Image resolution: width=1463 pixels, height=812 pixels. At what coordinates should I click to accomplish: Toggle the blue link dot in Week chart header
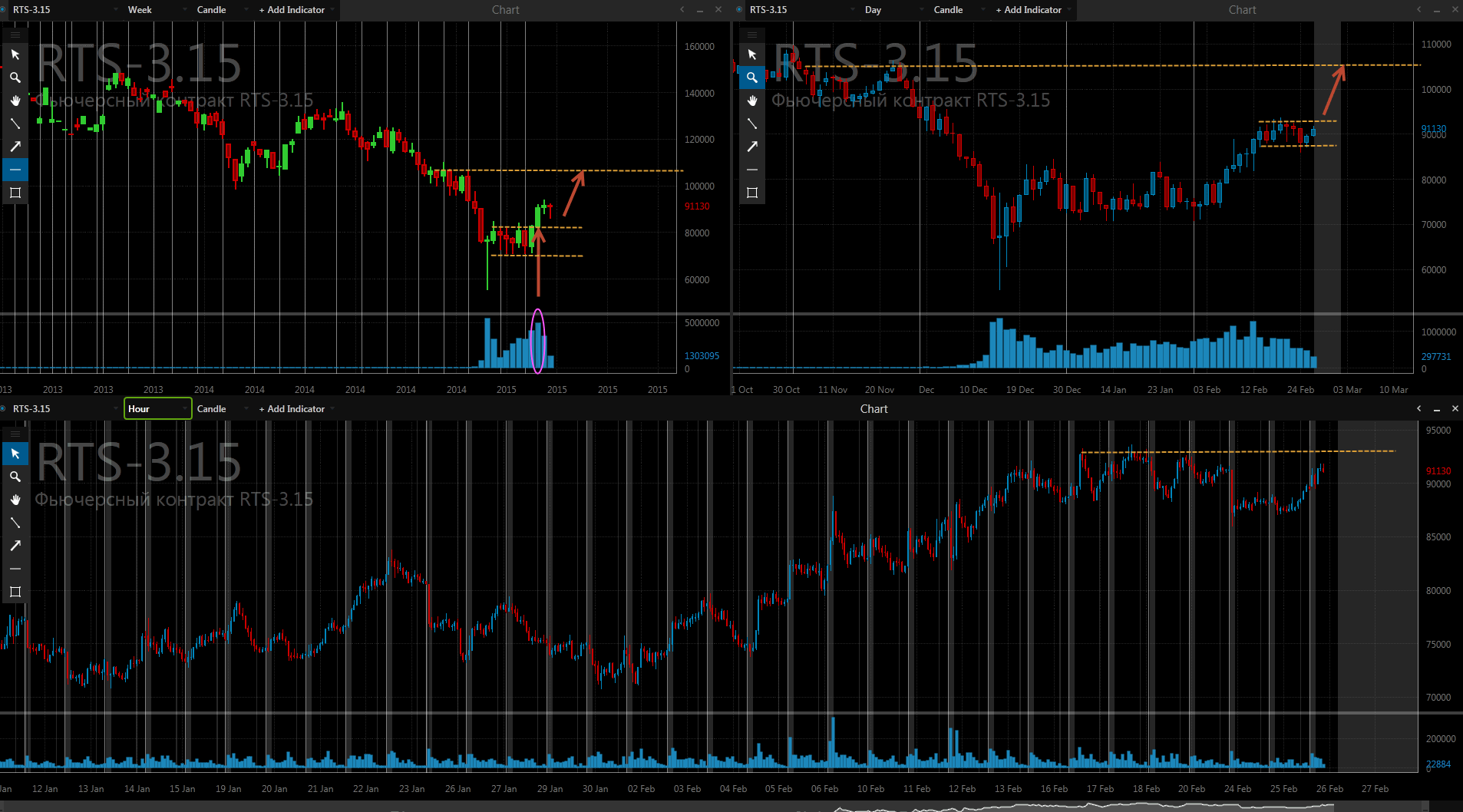click(x=3, y=10)
